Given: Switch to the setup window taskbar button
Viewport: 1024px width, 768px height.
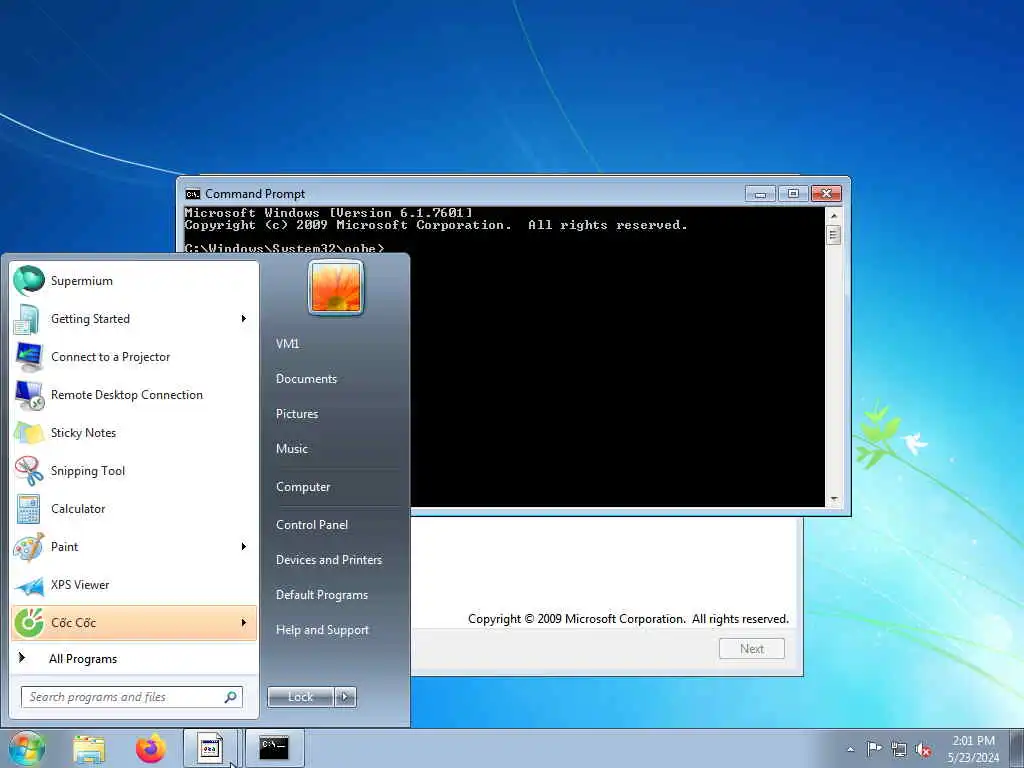Looking at the screenshot, I should click(210, 748).
